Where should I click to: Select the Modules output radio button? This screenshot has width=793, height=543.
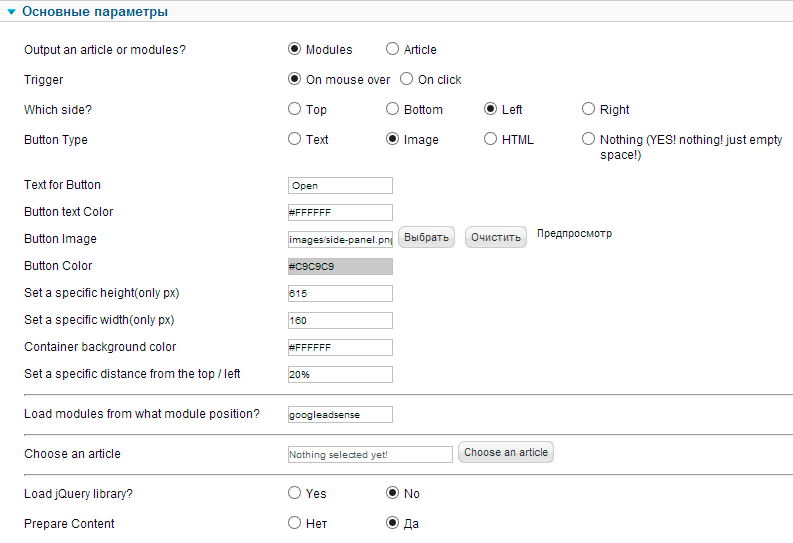pos(294,49)
